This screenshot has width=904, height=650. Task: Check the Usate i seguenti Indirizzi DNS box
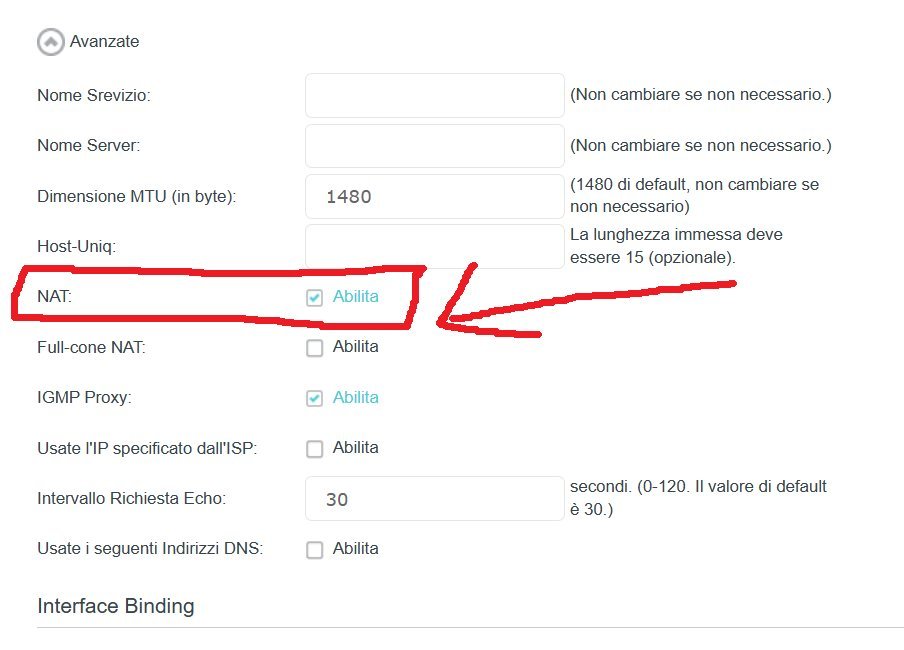click(315, 550)
